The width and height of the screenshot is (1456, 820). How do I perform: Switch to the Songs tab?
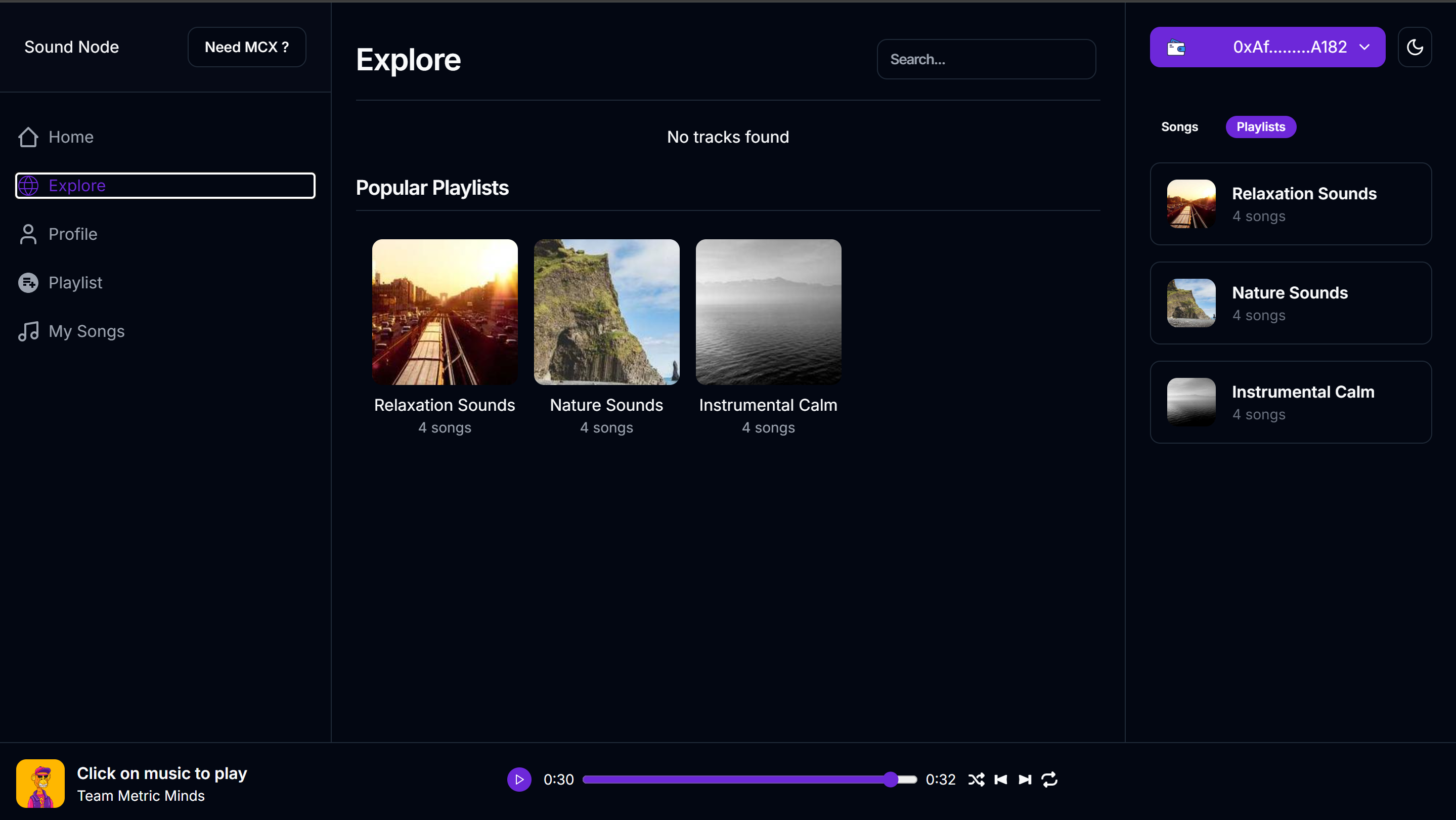(x=1179, y=126)
